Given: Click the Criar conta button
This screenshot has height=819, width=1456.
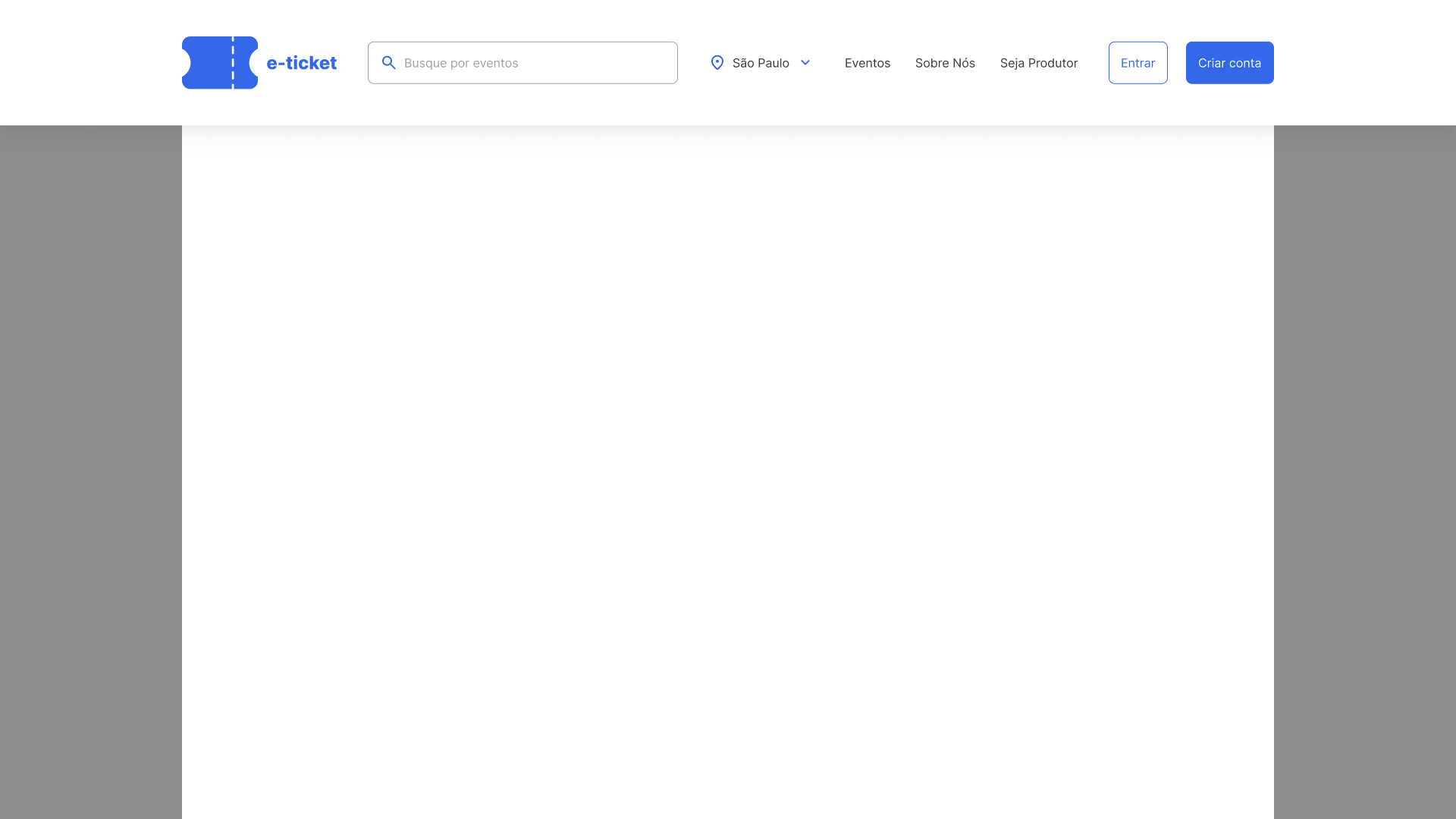Looking at the screenshot, I should 1230,63.
